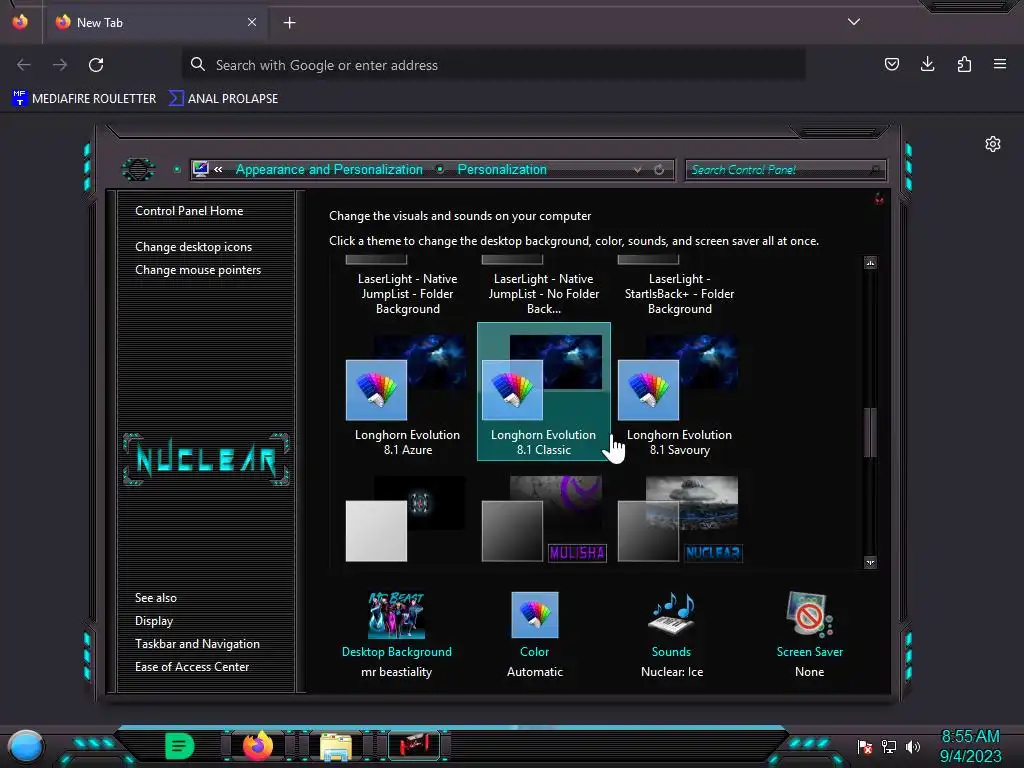Expand the address bar history dropdown

[x=637, y=170]
